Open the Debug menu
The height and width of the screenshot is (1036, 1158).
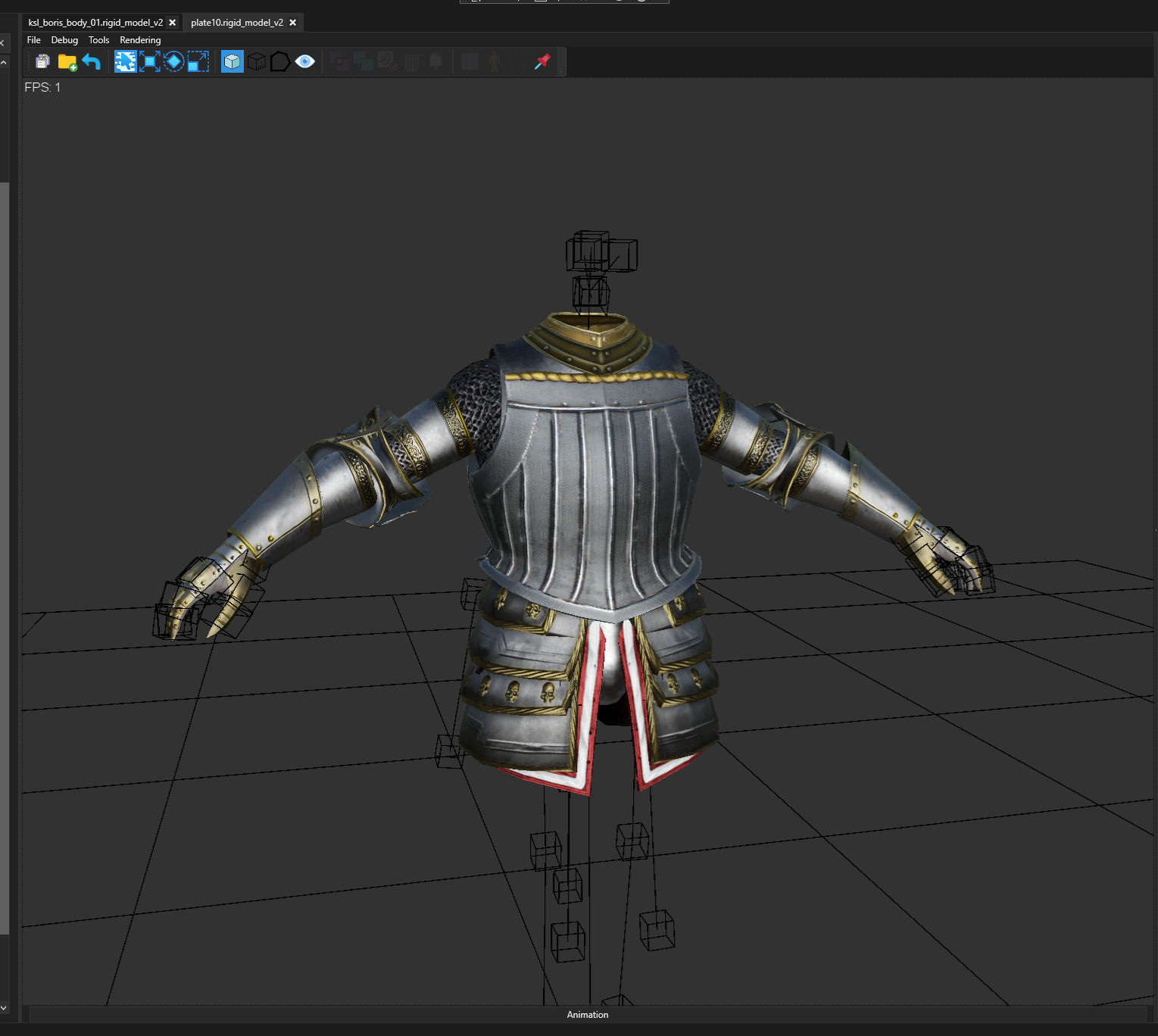tap(64, 40)
